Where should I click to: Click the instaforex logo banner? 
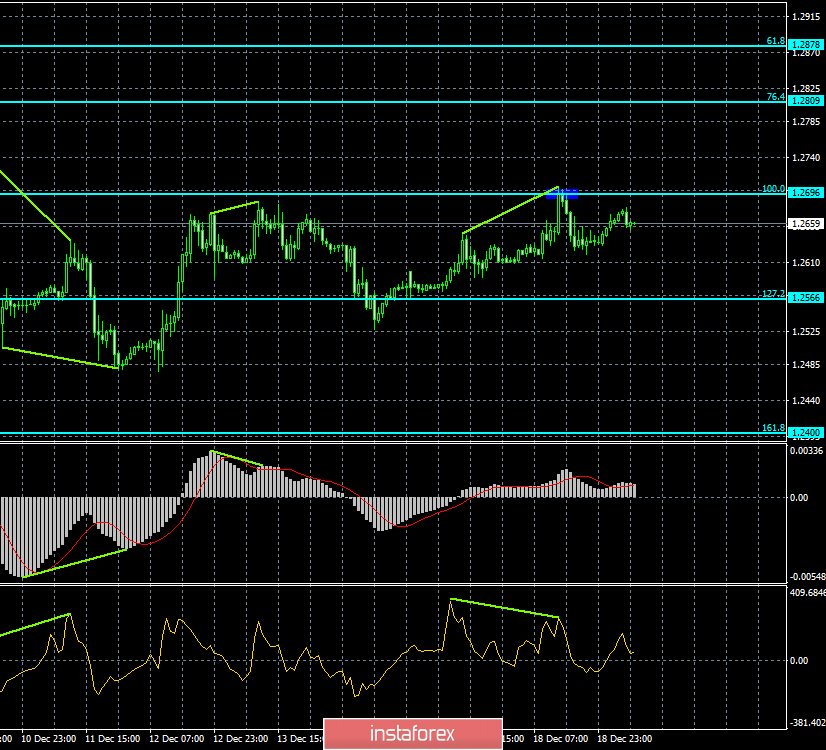click(x=412, y=733)
